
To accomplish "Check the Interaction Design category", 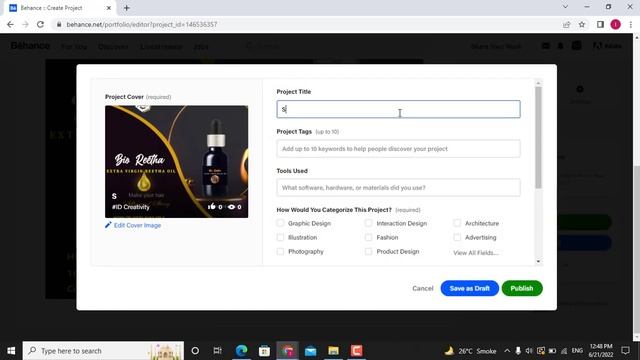I will tap(369, 223).
